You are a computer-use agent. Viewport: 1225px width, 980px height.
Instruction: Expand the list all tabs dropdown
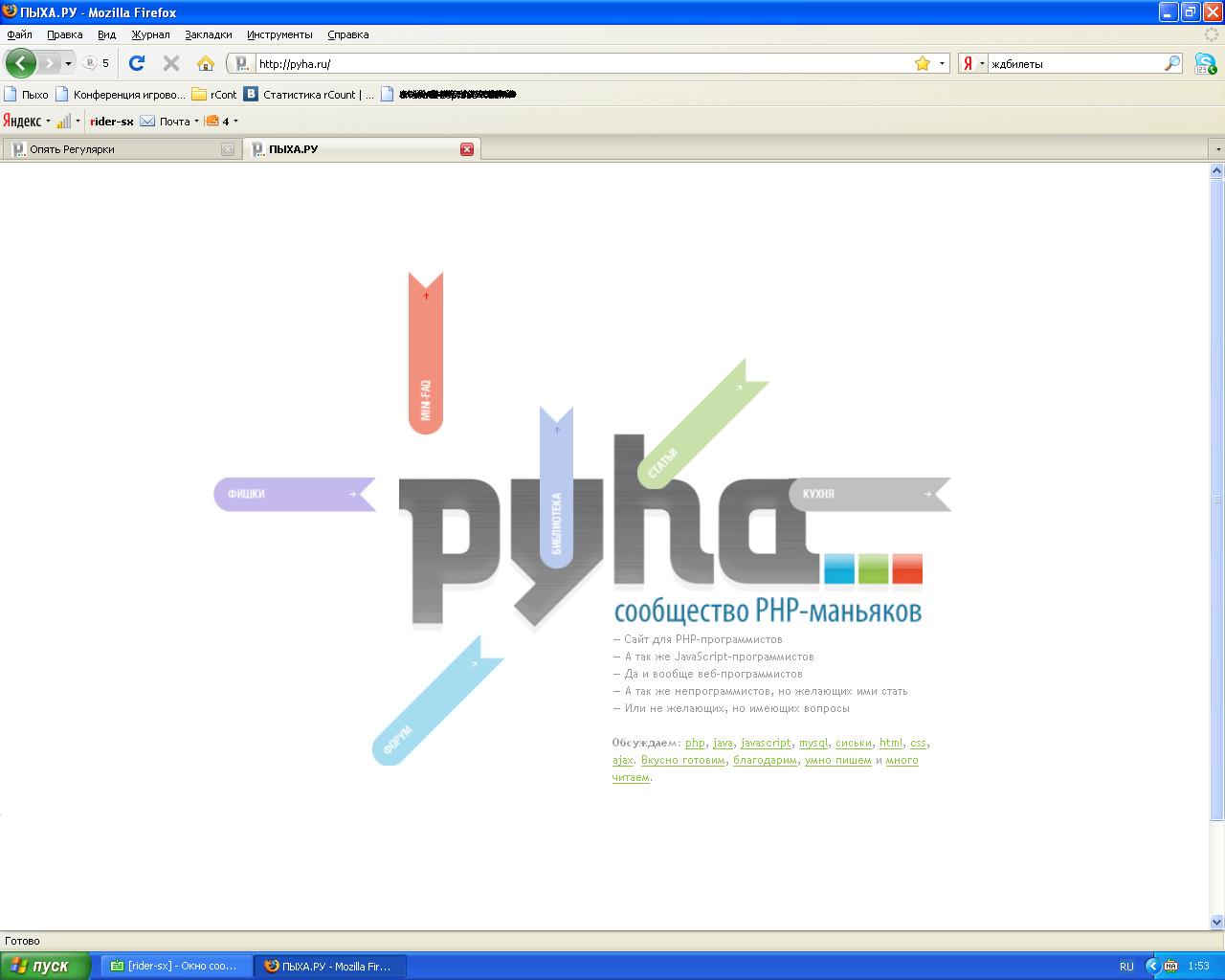pos(1216,149)
